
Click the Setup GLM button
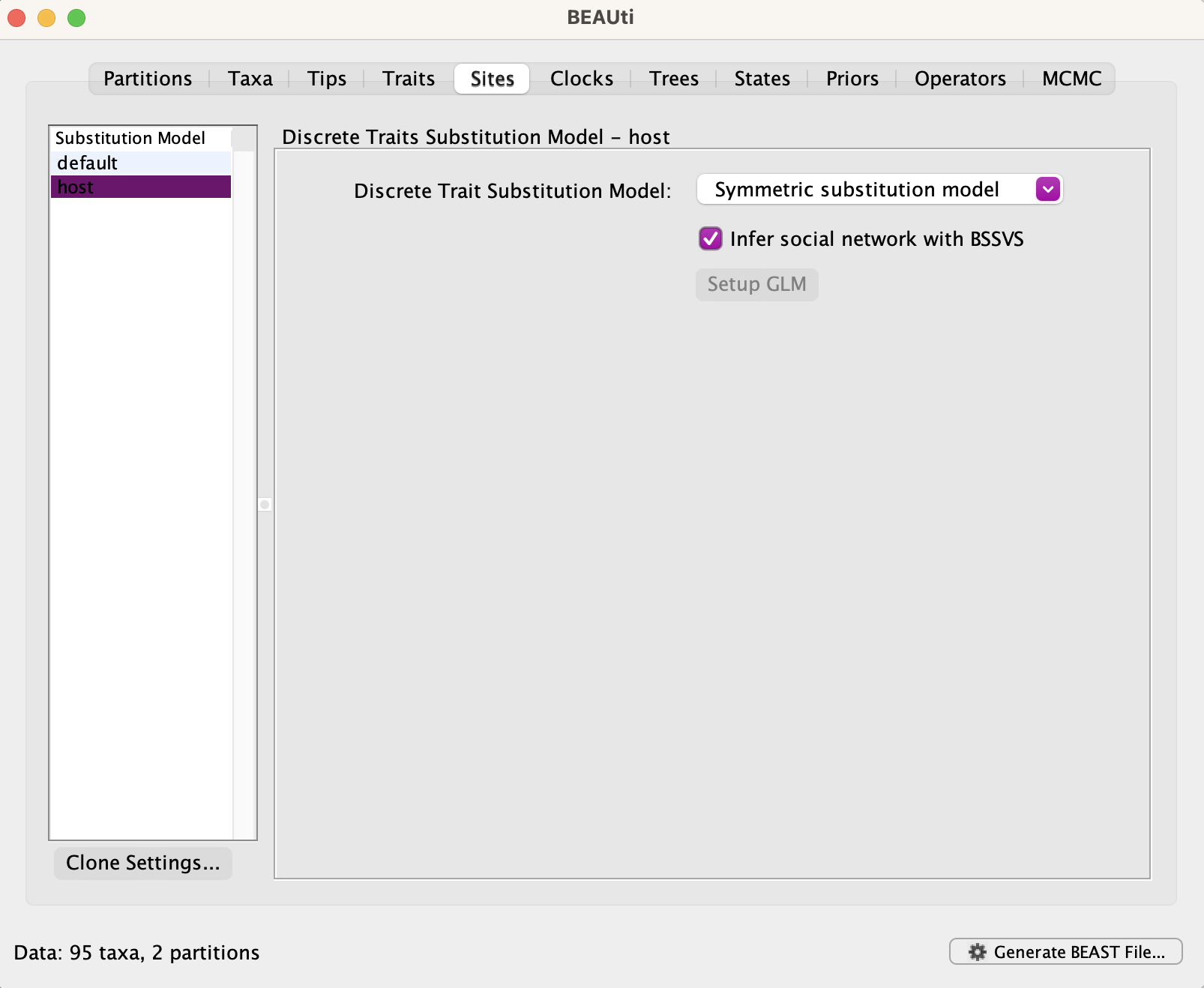click(757, 285)
